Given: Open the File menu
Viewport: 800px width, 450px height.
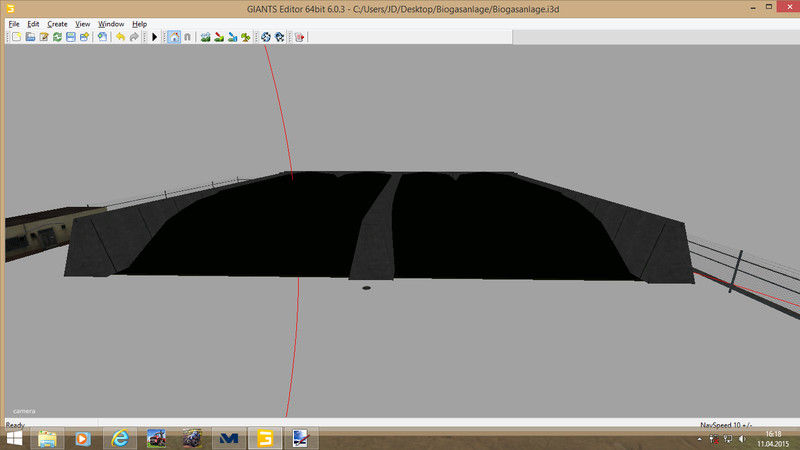Looking at the screenshot, I should click(x=13, y=23).
